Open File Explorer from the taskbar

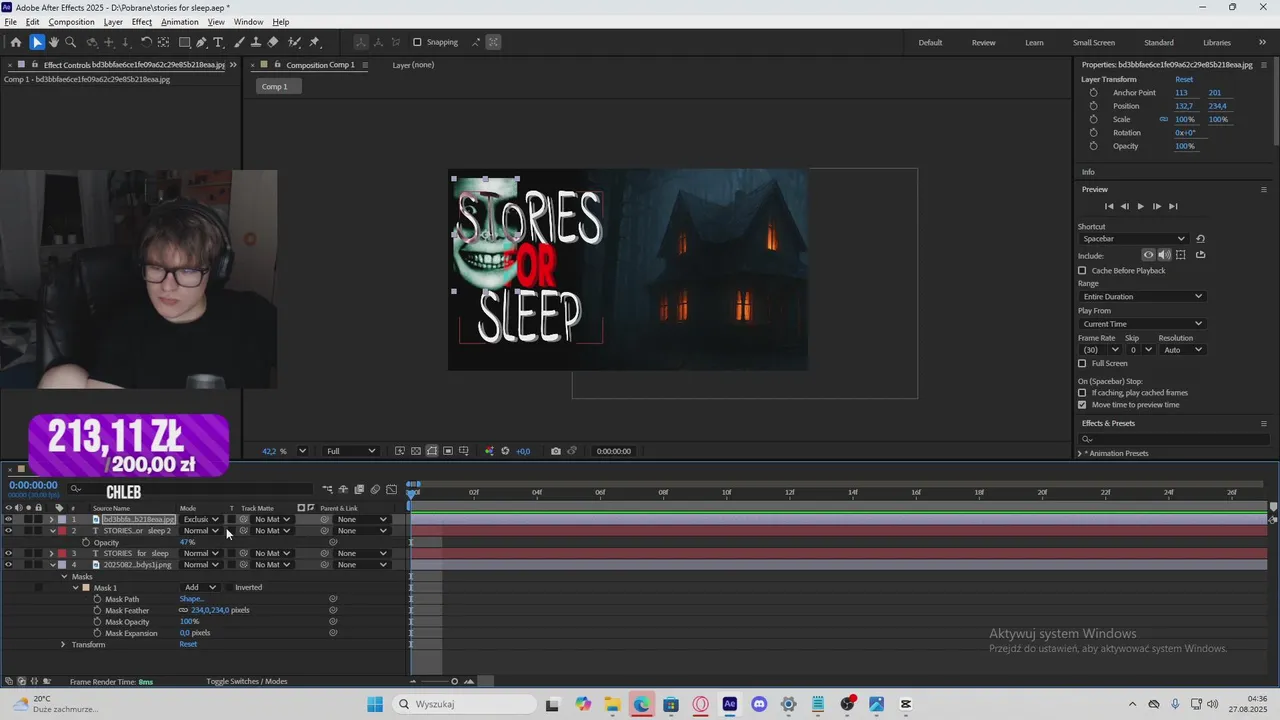point(612,704)
